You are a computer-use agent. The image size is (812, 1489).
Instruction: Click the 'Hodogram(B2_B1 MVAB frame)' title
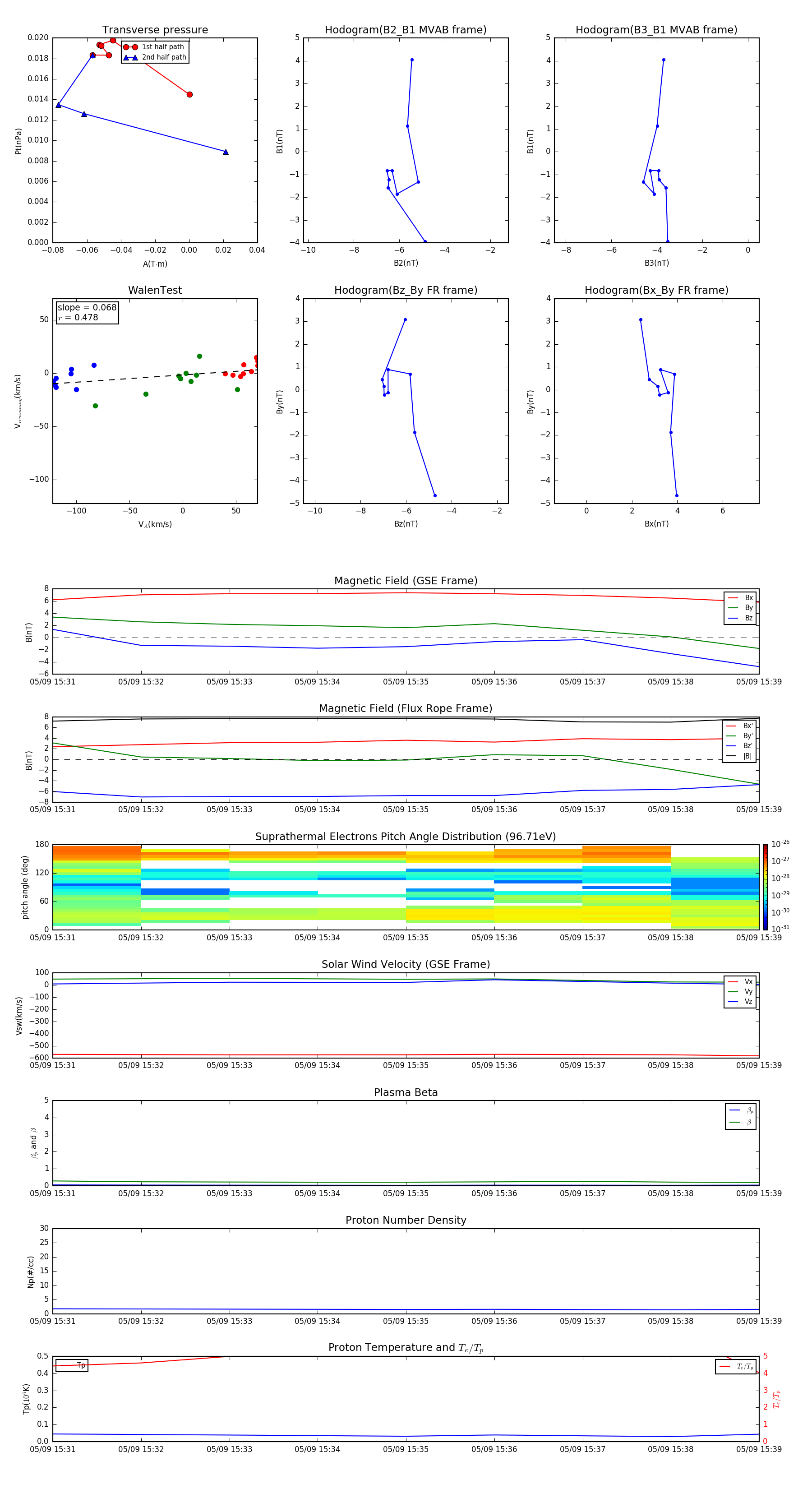[406, 30]
